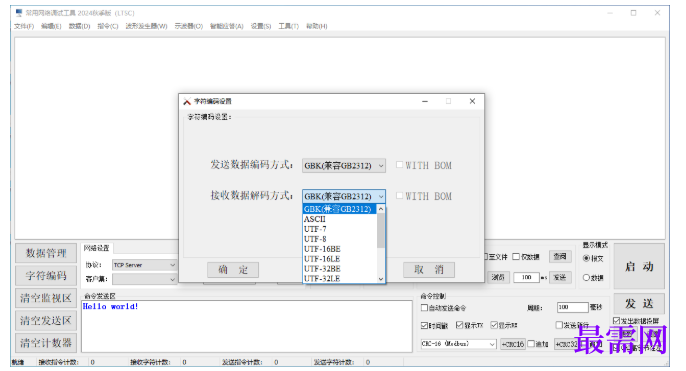The height and width of the screenshot is (371, 686).
Task: Open the 编辑(E) menu
Action: (x=51, y=26)
